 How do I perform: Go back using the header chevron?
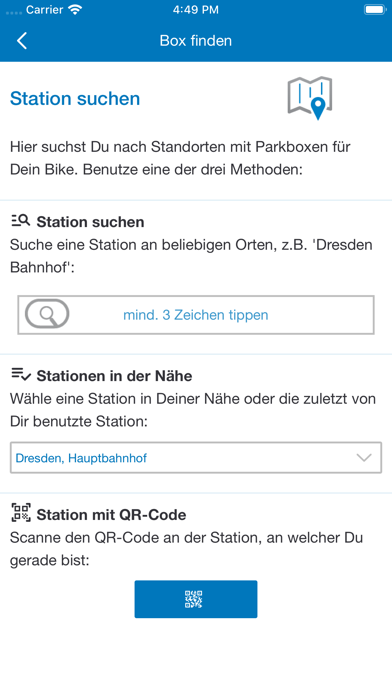[22, 41]
